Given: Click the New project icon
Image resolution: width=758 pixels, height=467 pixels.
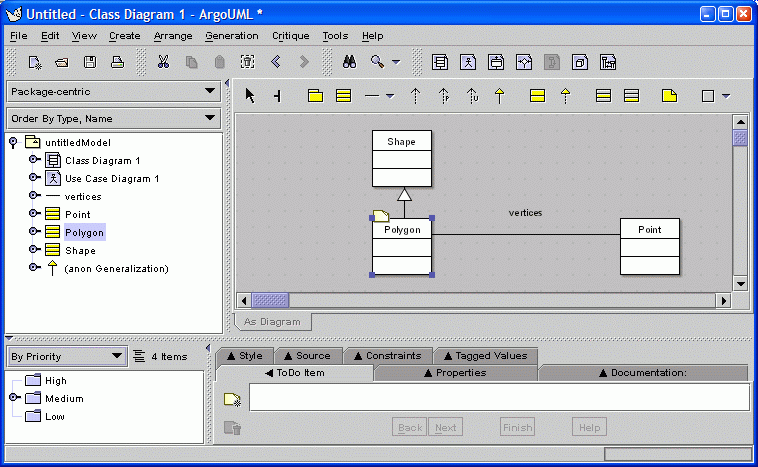Looking at the screenshot, I should click(x=35, y=62).
